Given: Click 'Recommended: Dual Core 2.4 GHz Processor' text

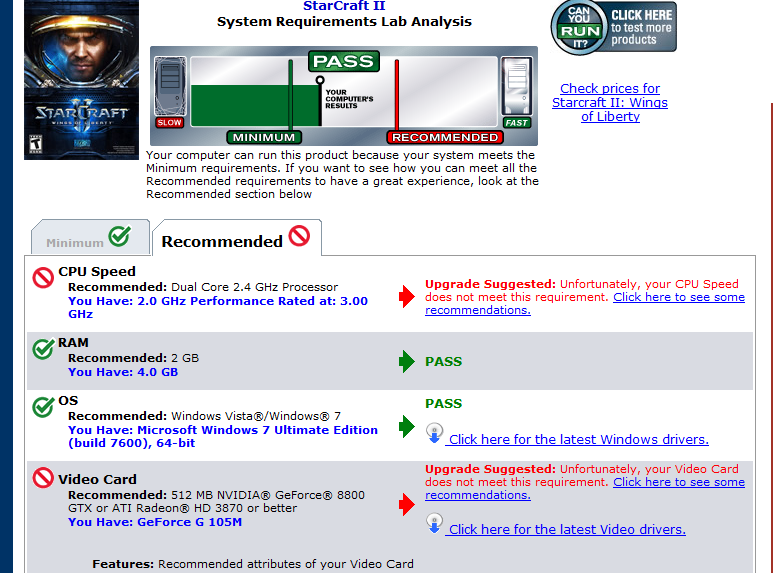Looking at the screenshot, I should coord(203,287).
